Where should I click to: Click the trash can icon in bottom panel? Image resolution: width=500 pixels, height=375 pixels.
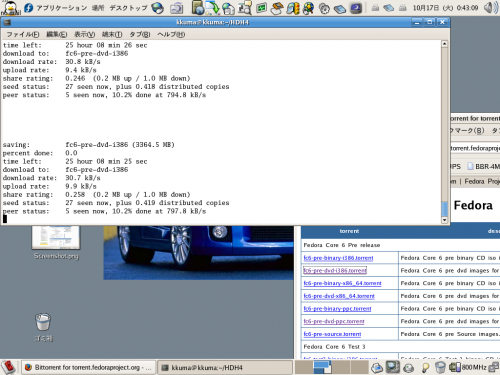click(440, 367)
